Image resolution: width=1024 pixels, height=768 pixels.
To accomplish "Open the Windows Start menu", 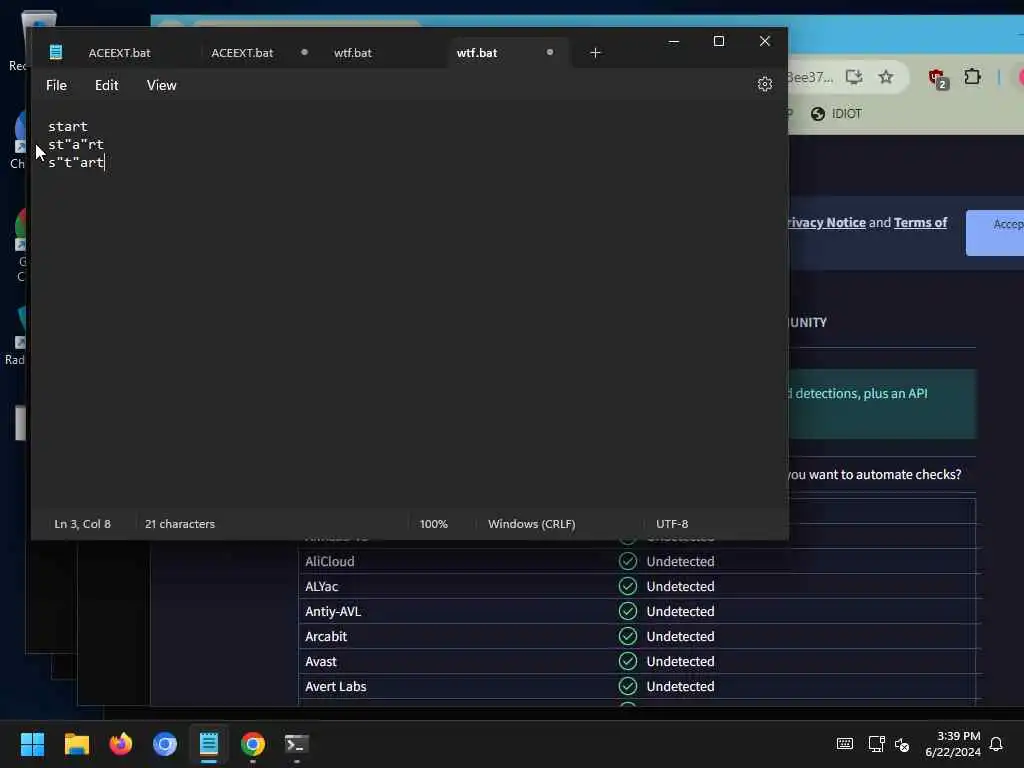I will (33, 744).
